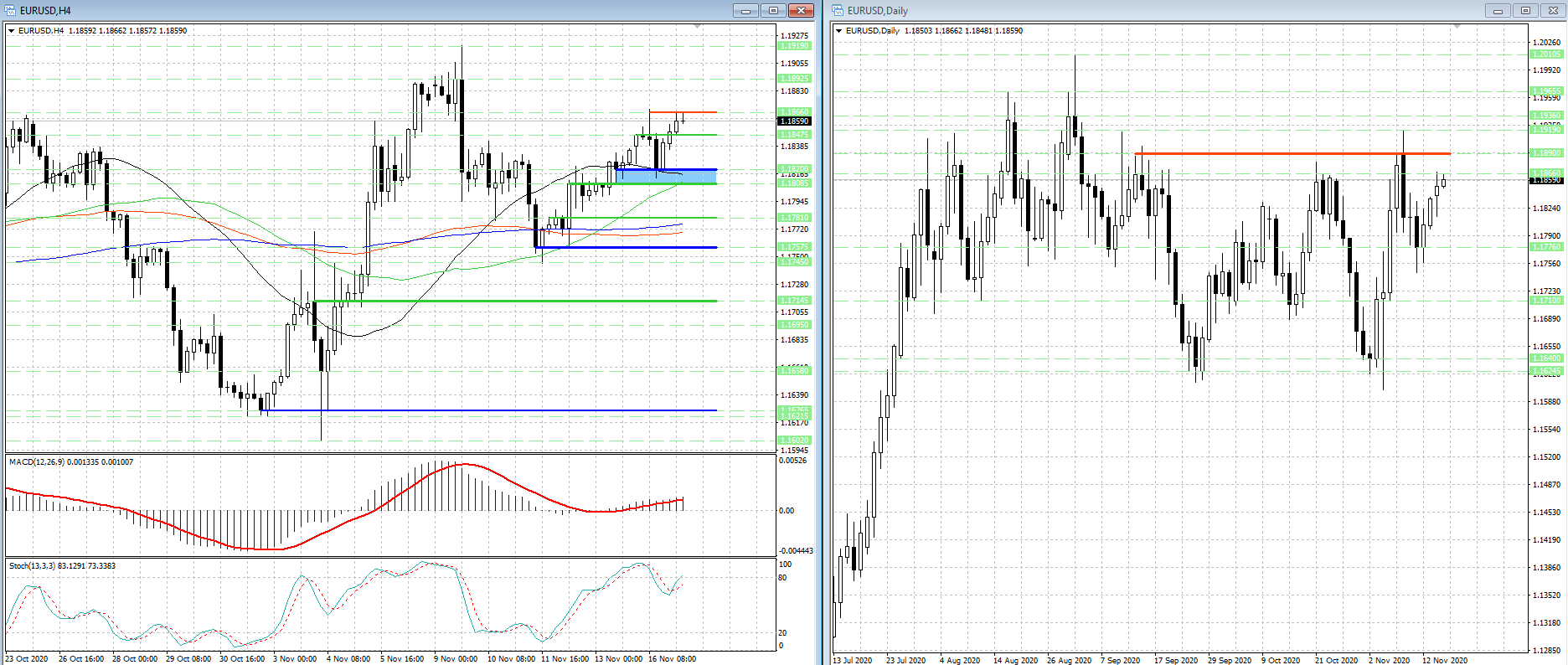Viewport: 1568px width, 665px height.
Task: Click the orange 1.18900 level tag in Daily chart
Action: (1546, 153)
